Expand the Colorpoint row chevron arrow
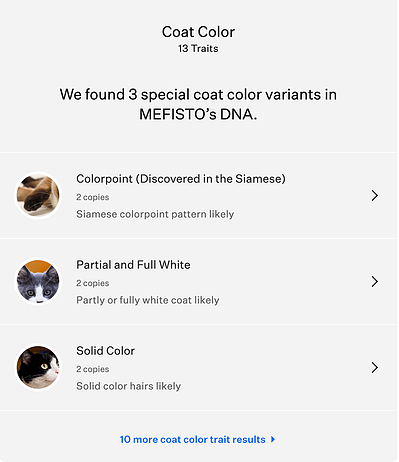This screenshot has height=462, width=399. coord(375,196)
